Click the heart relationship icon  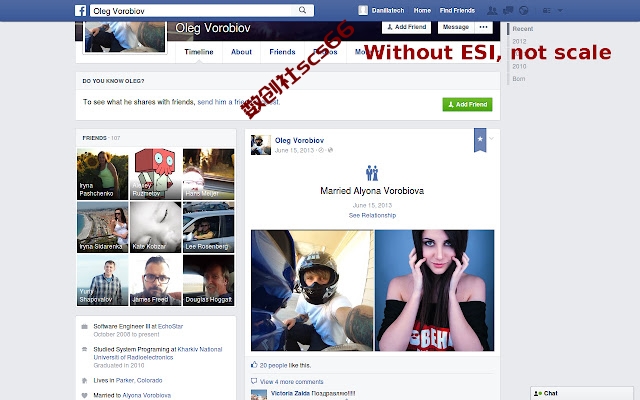point(84,395)
